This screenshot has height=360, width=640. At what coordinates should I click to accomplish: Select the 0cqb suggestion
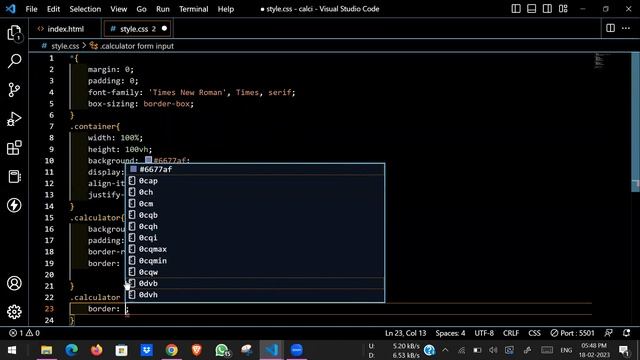(255, 215)
